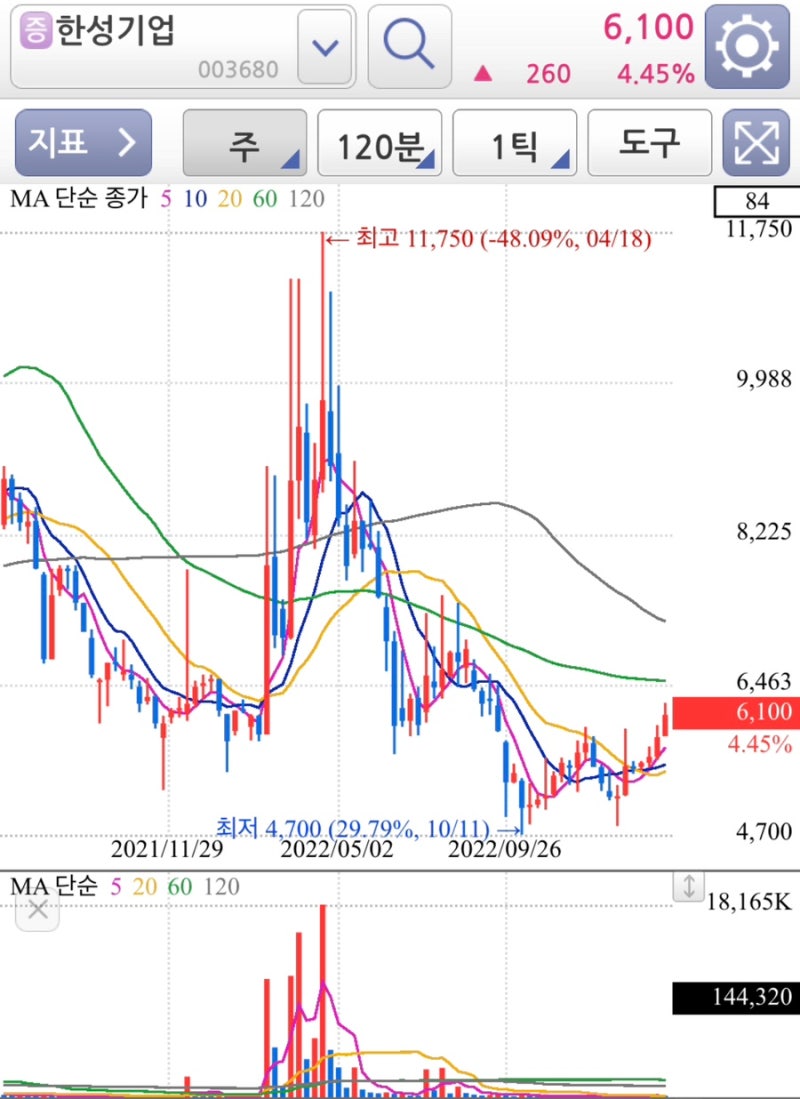This screenshot has width=800, height=1099.
Task: Click MA 단순 종가 price legend label
Action: (79, 199)
